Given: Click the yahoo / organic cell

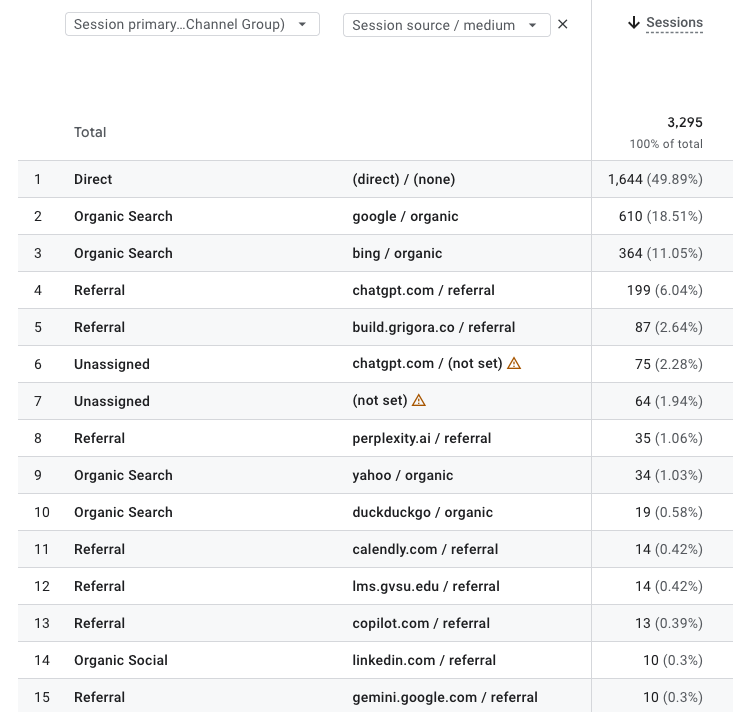Looking at the screenshot, I should click(x=402, y=475).
